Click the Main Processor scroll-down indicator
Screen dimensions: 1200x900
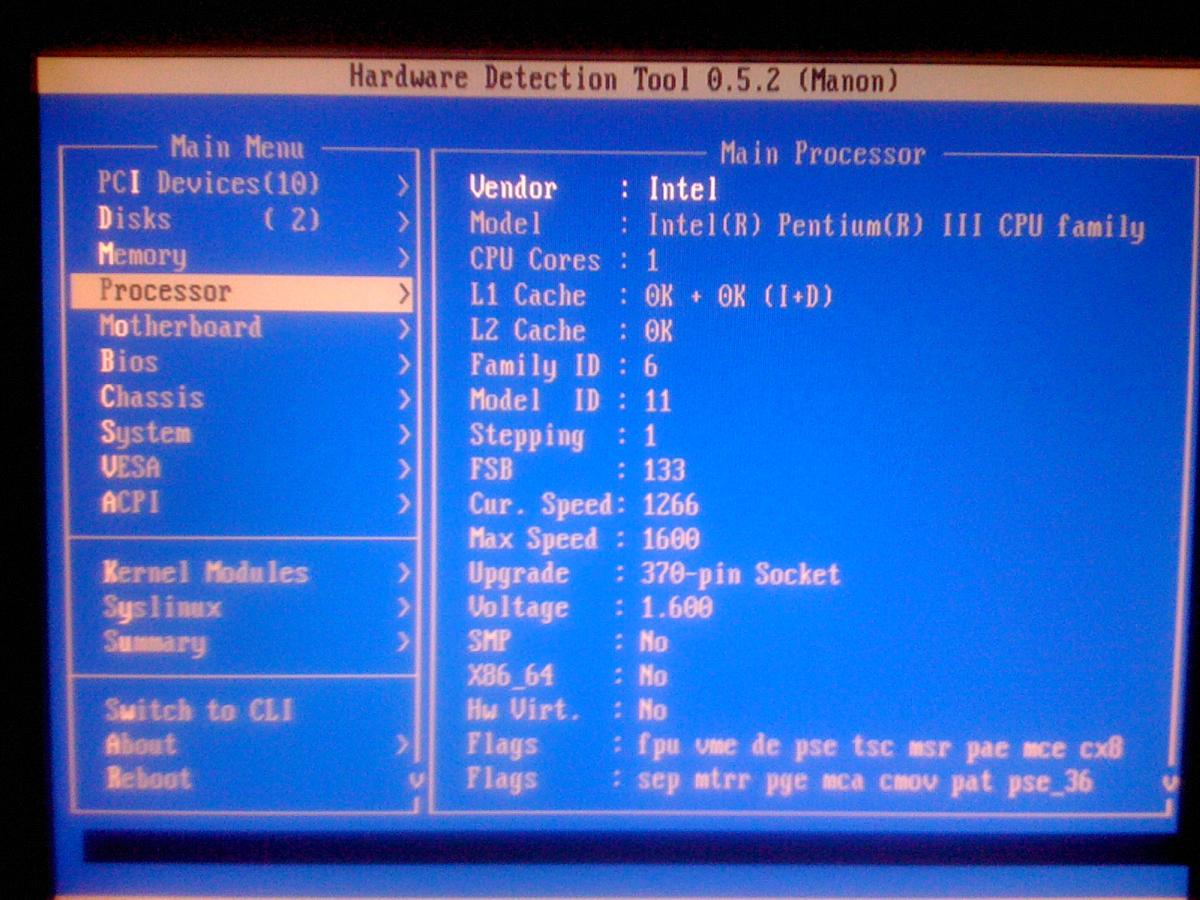click(x=1168, y=783)
